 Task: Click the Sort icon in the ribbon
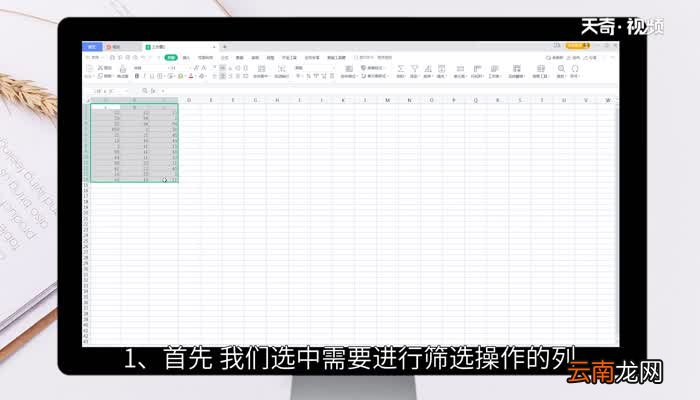(x=428, y=68)
